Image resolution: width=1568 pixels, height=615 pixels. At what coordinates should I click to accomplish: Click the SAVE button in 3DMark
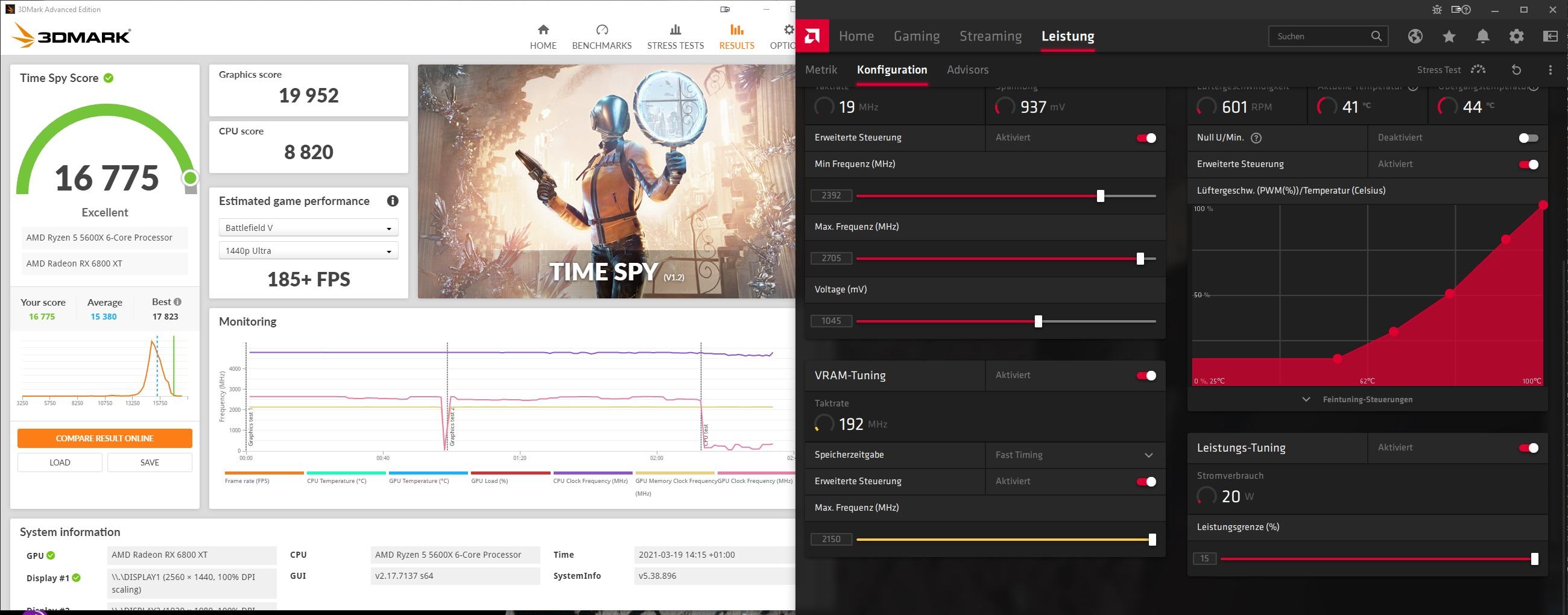[x=150, y=462]
